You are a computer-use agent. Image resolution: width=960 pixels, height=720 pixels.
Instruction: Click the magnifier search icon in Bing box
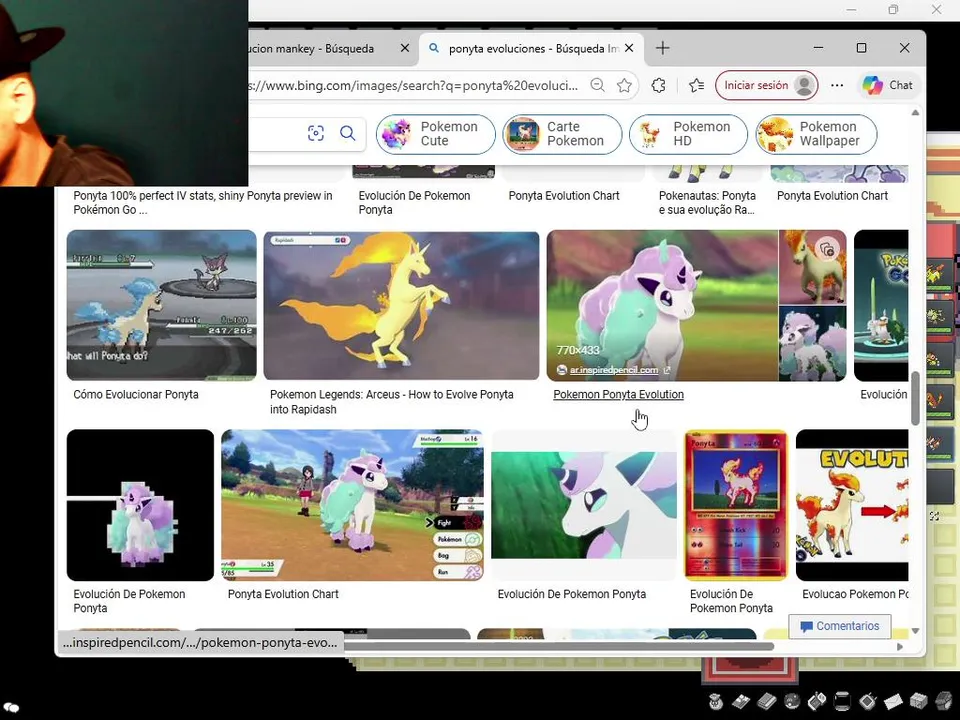point(348,133)
